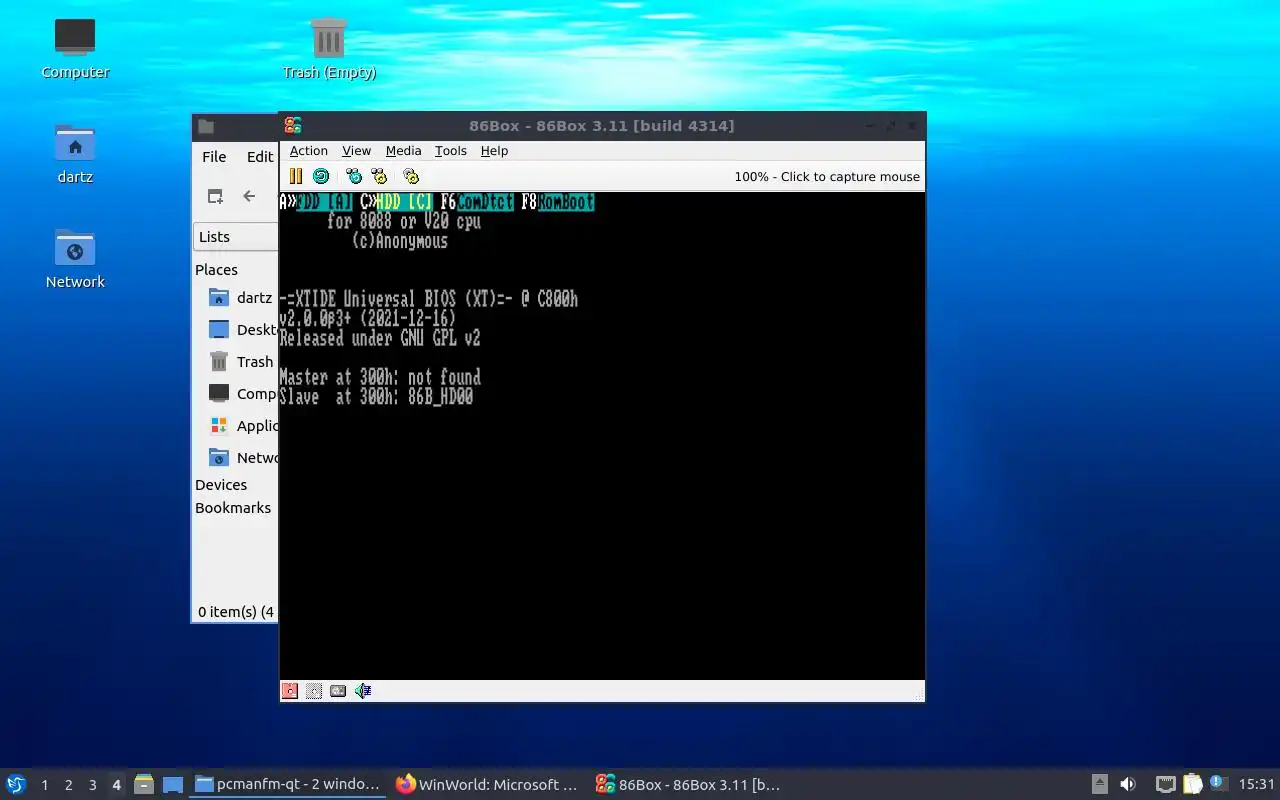Send Ctrl+Alt+Del via toolbar icon
The height and width of the screenshot is (800, 1280).
pos(354,176)
